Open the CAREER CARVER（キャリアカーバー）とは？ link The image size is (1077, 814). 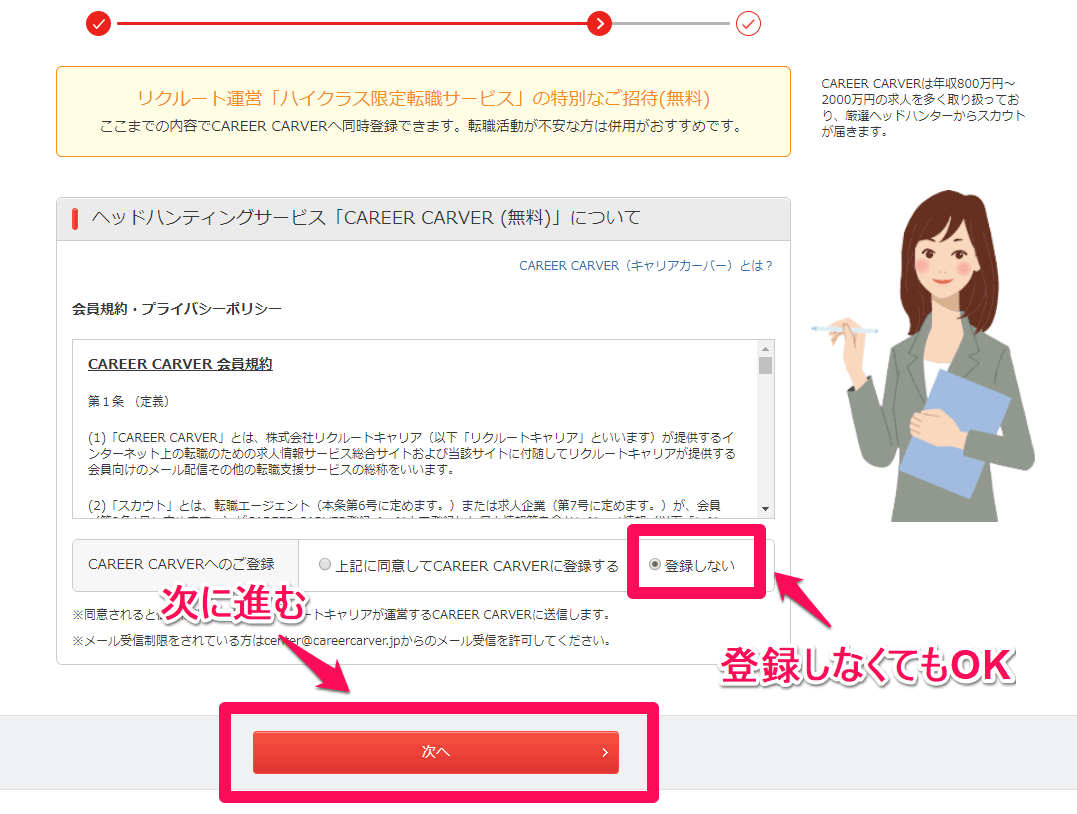646,266
